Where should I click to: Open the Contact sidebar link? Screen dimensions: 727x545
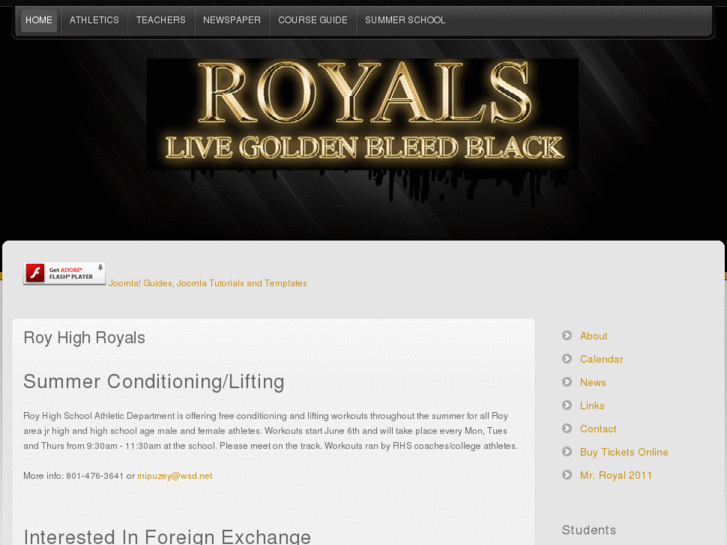click(598, 429)
